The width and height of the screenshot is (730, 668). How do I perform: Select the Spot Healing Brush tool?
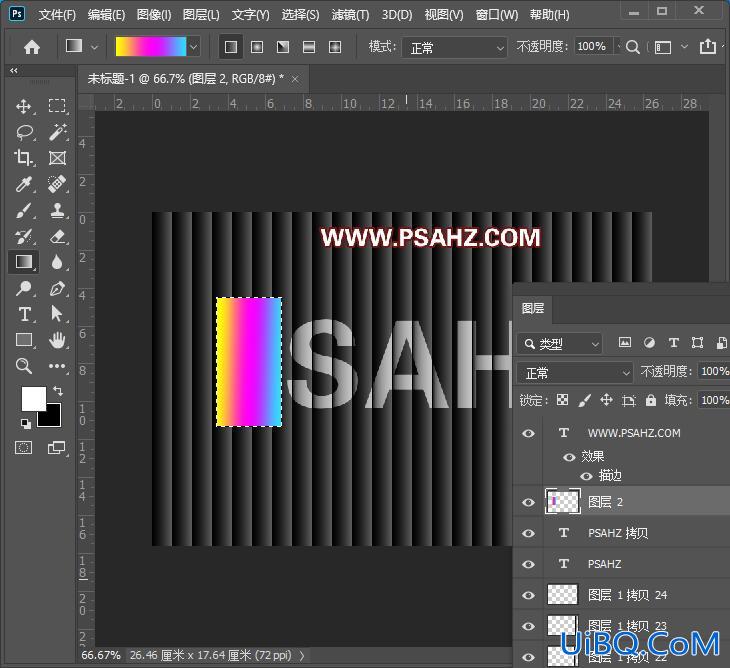coord(57,184)
